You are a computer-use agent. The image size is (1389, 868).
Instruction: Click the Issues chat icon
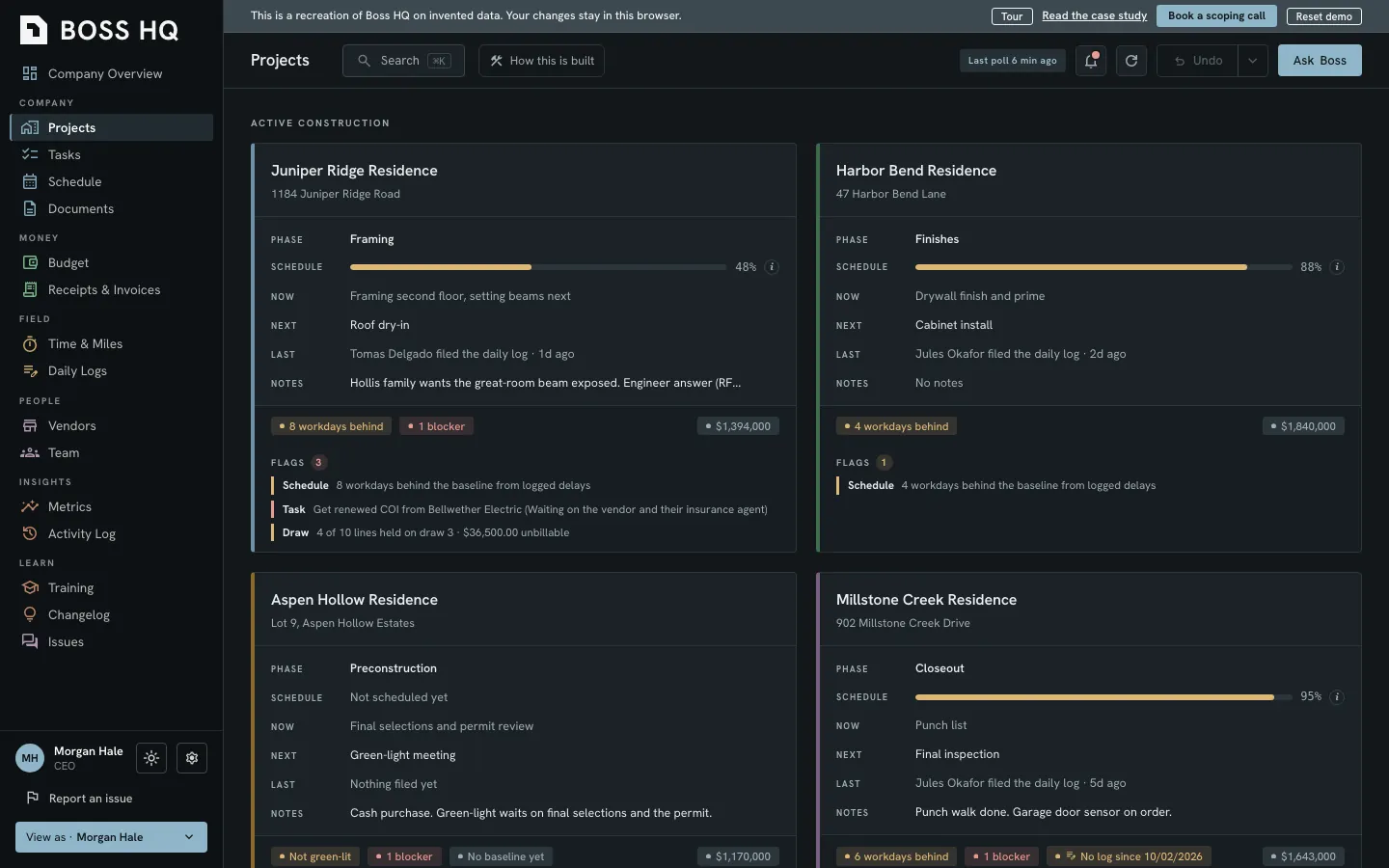point(30,641)
